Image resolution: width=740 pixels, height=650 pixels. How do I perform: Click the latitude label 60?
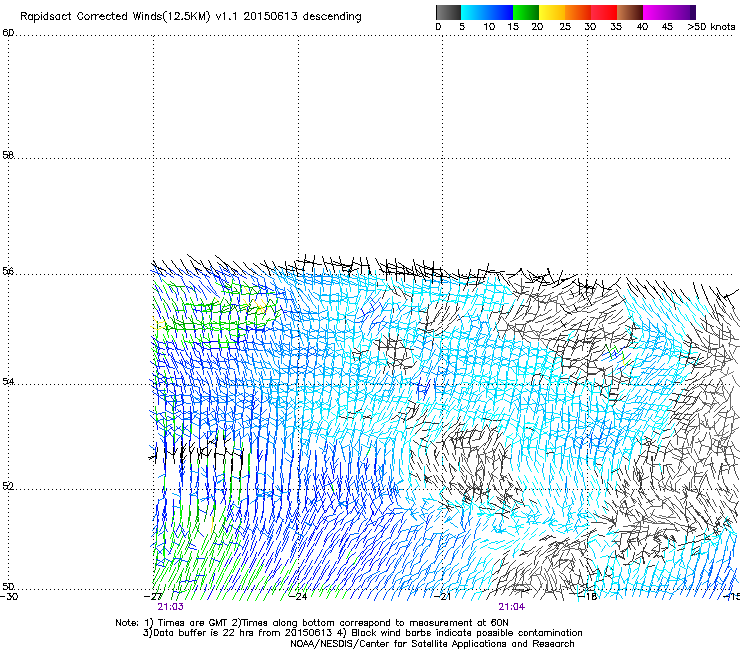(8, 33)
